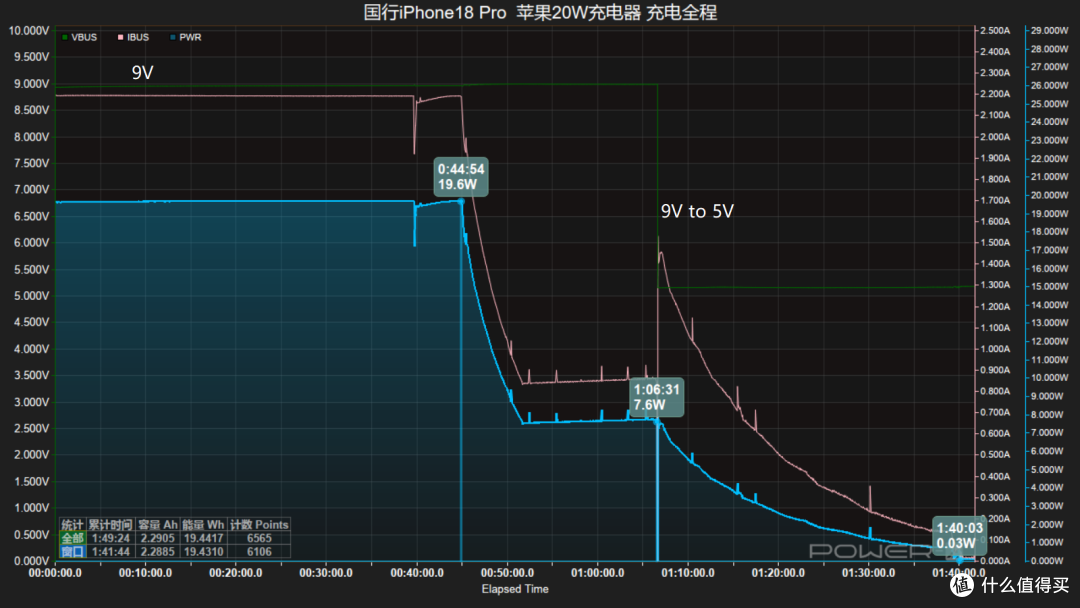Screen dimensions: 1080x608
Task: Click the 0:44:54 19.6W marker tooltip
Action: click(x=461, y=177)
